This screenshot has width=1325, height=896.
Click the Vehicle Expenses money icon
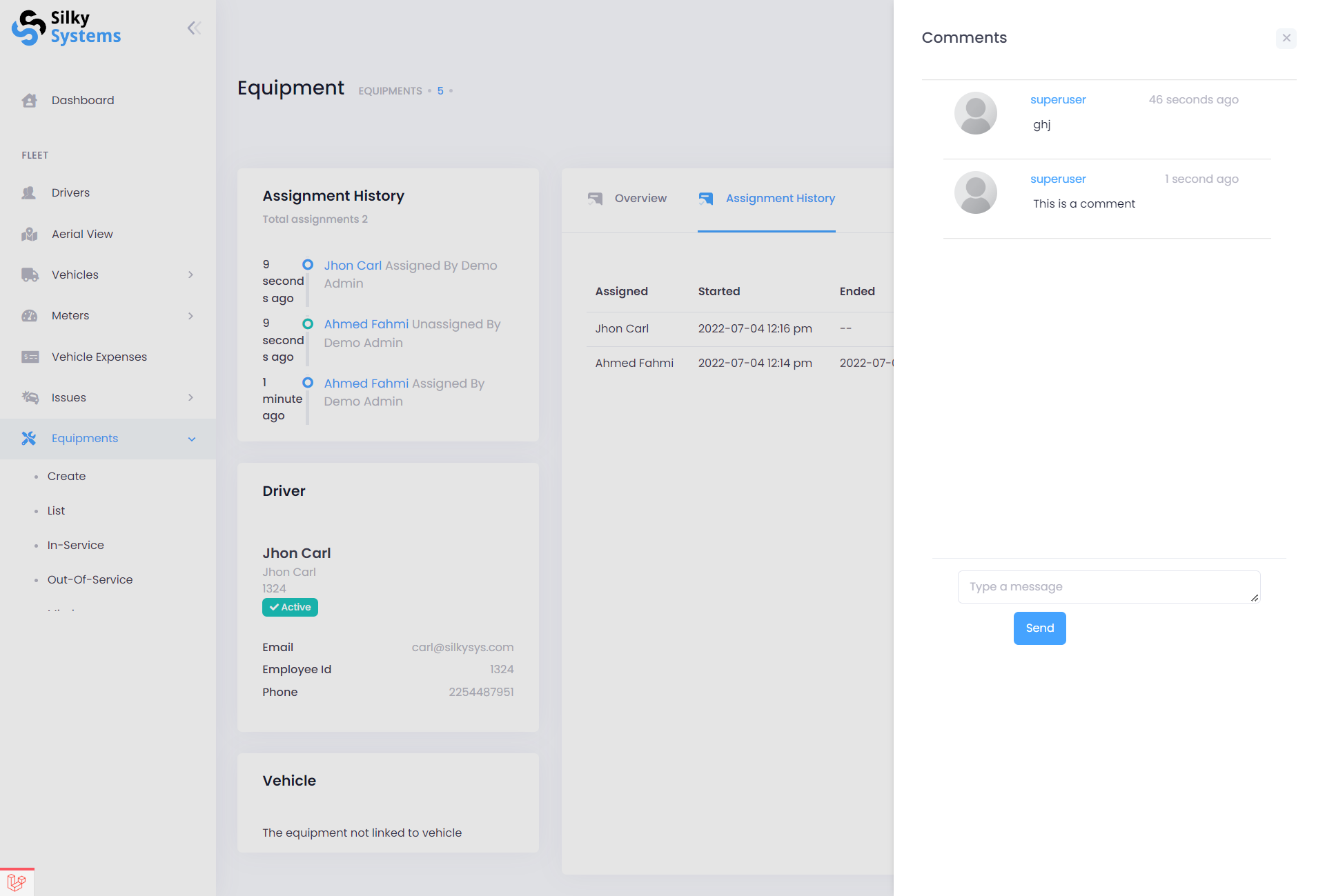[30, 357]
